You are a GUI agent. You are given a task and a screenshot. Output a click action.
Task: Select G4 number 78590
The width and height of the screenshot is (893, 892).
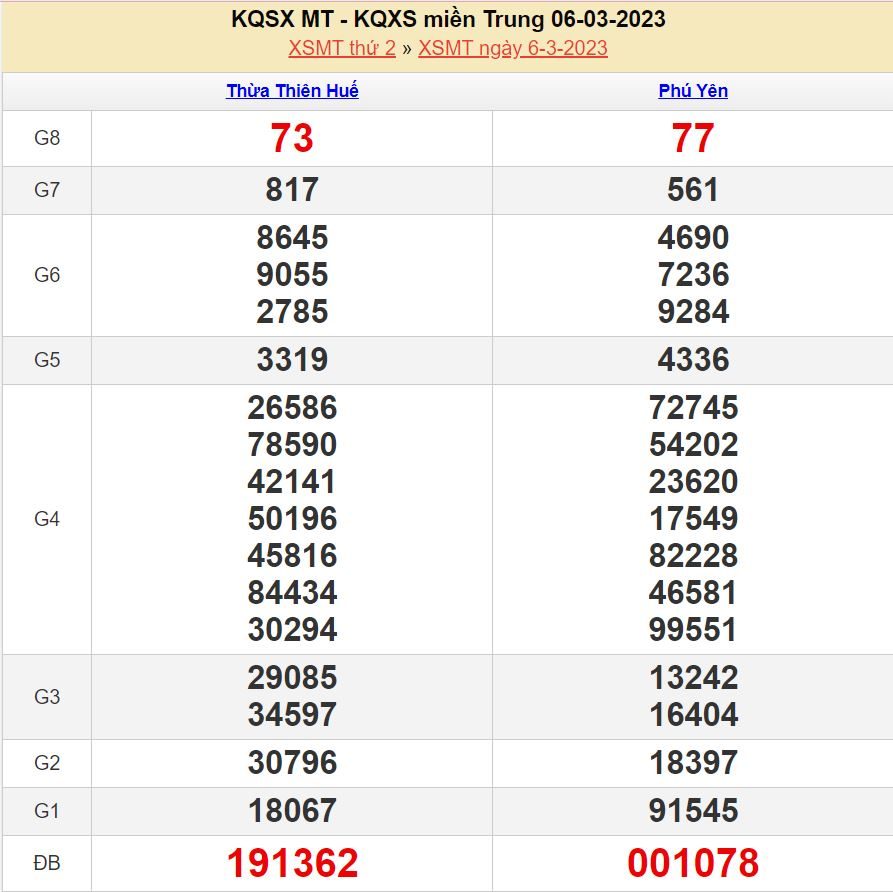292,445
